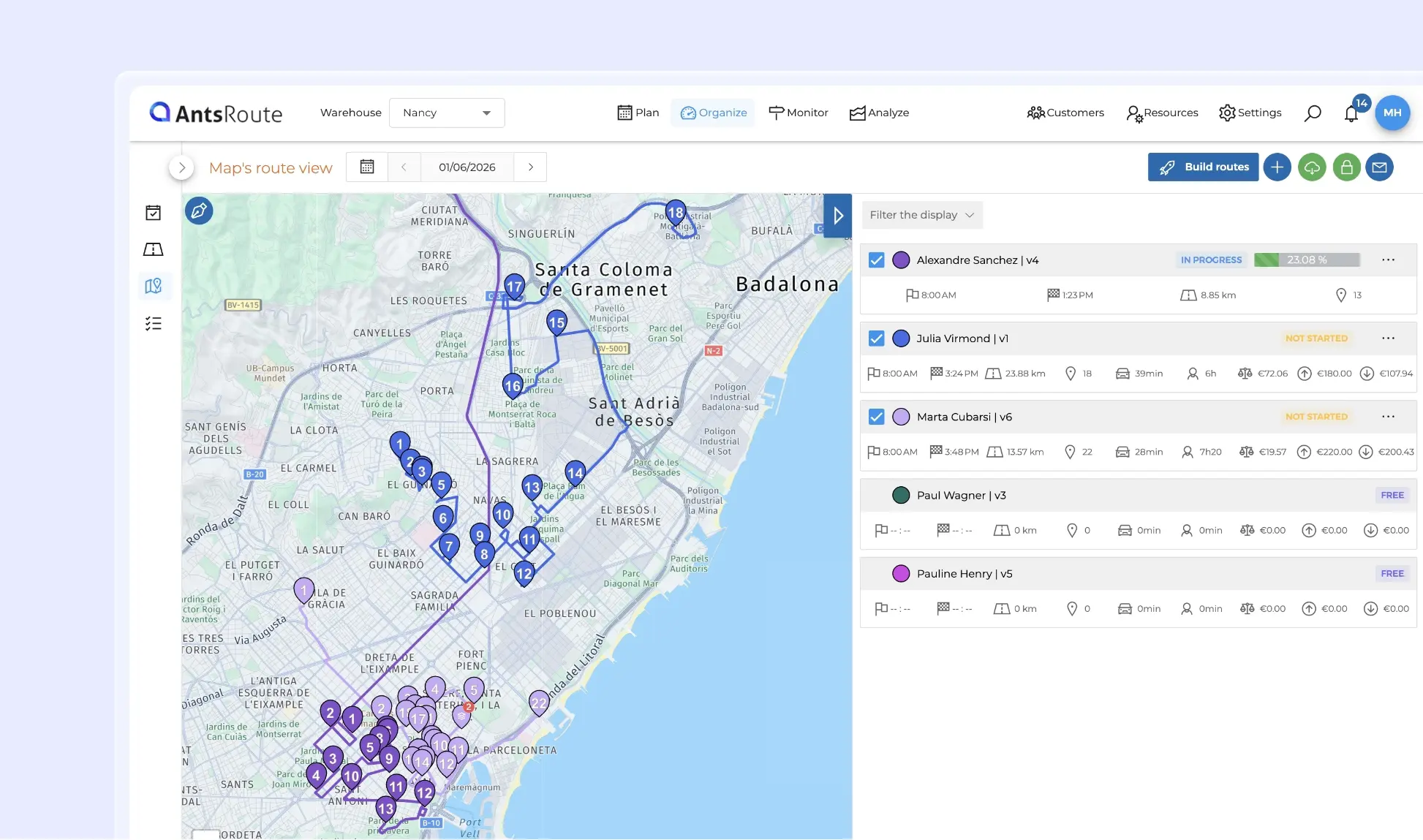Go to Resources section
Viewport: 1423px width, 840px height.
coord(1162,113)
